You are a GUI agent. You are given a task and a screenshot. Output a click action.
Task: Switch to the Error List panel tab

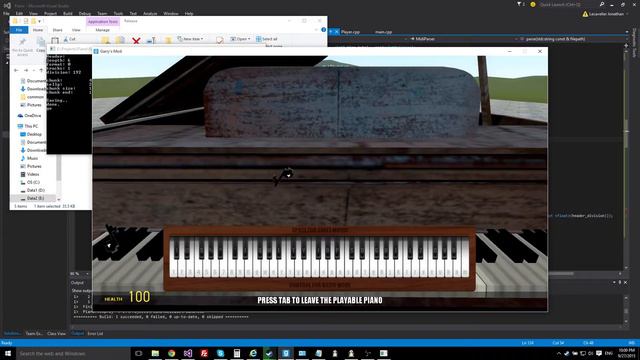coord(96,334)
